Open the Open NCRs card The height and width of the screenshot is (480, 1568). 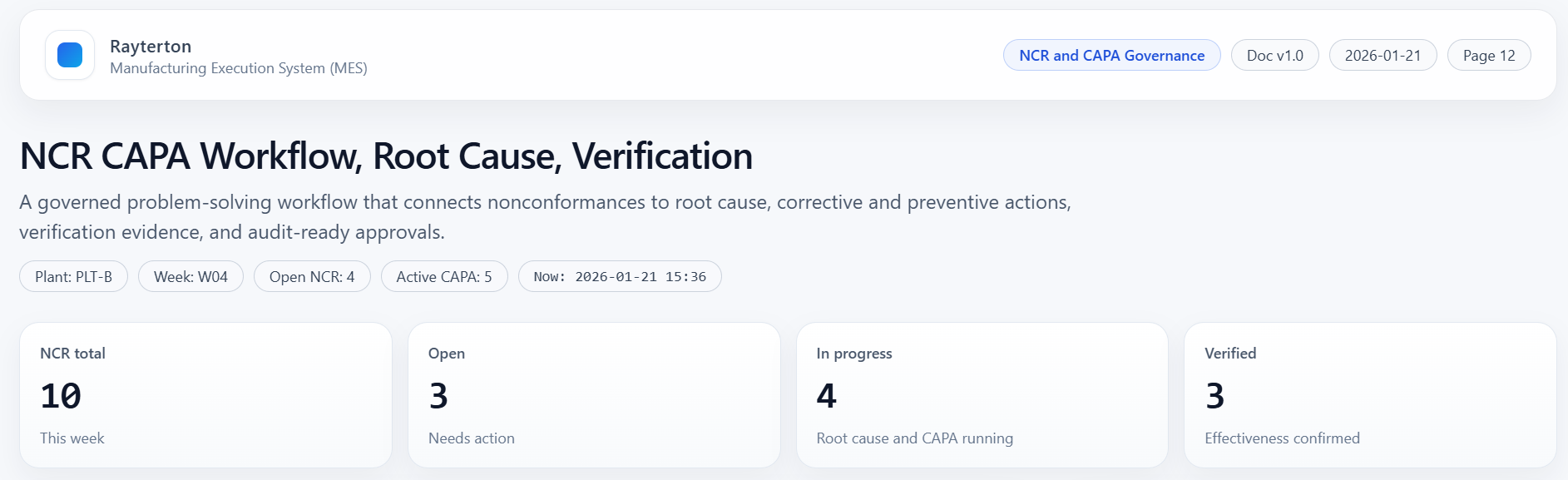click(x=594, y=395)
